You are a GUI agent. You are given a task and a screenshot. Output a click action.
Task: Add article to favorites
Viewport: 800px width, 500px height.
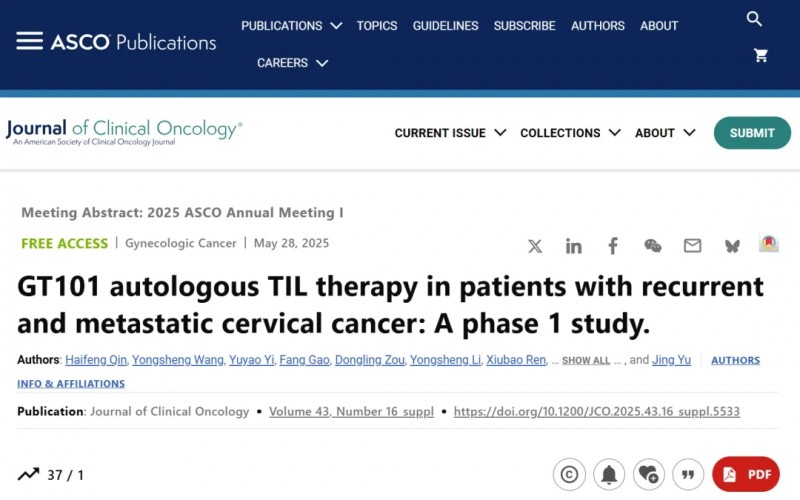[x=648, y=474]
